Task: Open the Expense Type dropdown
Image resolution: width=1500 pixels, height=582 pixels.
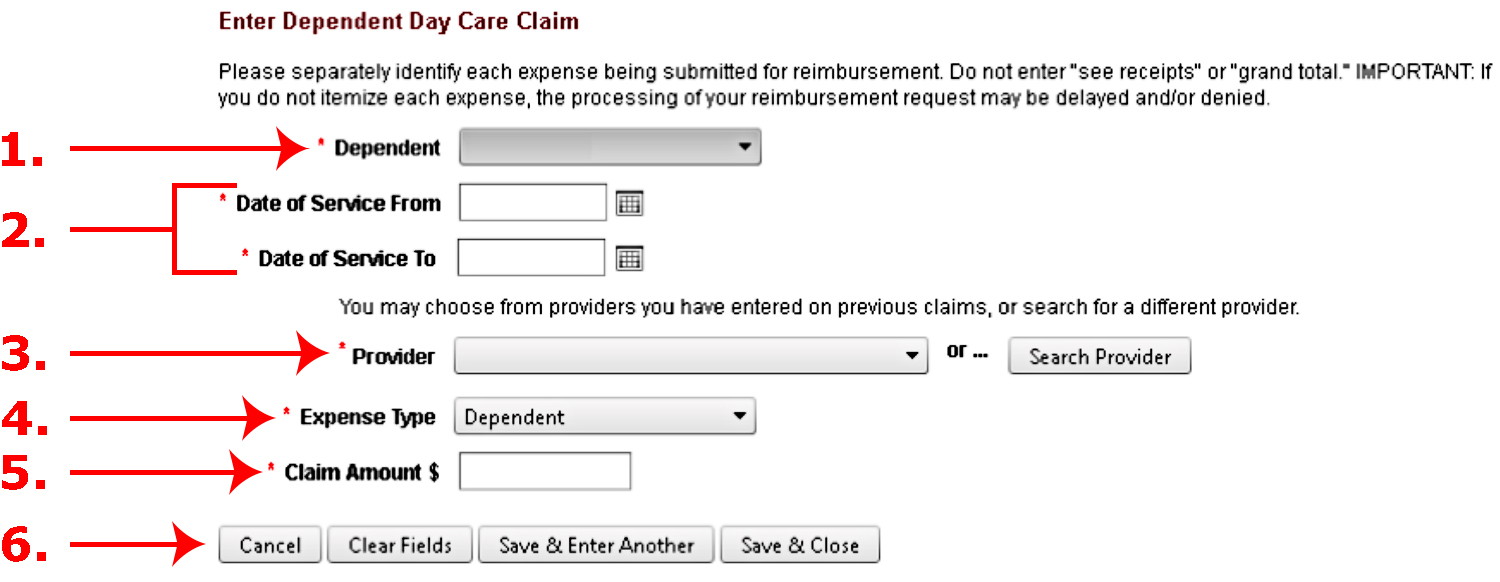Action: tap(605, 417)
